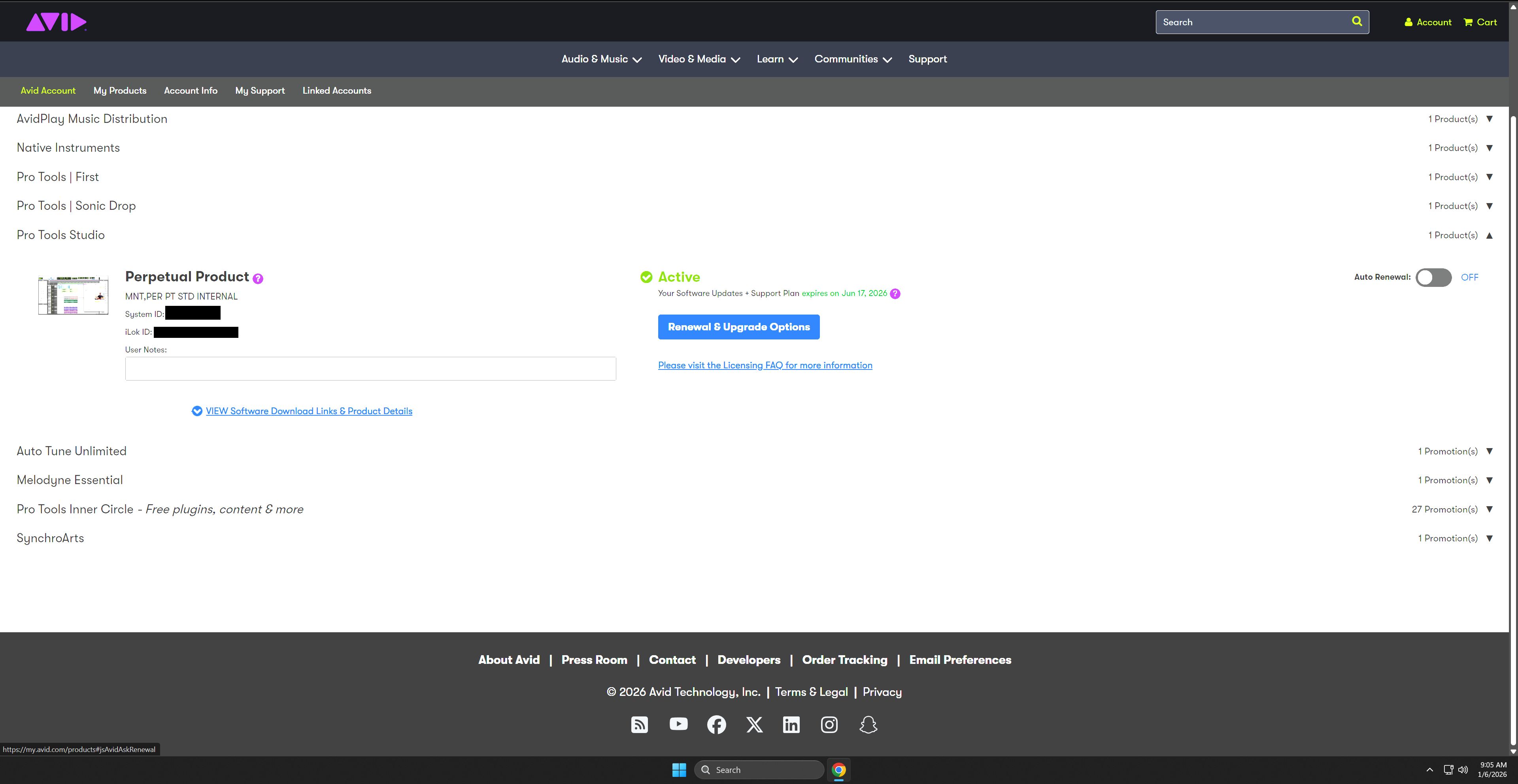
Task: Click the Perpetual Product help icon
Action: 258,279
